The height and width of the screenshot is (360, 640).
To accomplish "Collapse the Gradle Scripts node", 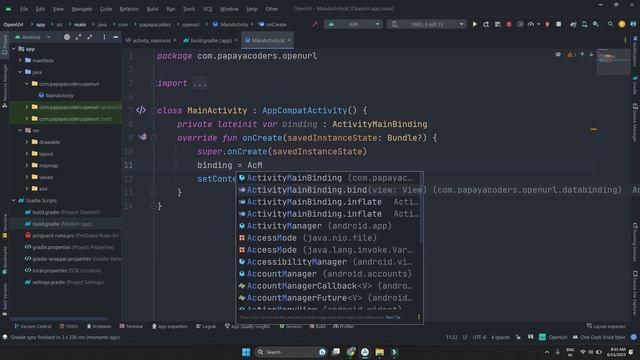I will point(14,200).
